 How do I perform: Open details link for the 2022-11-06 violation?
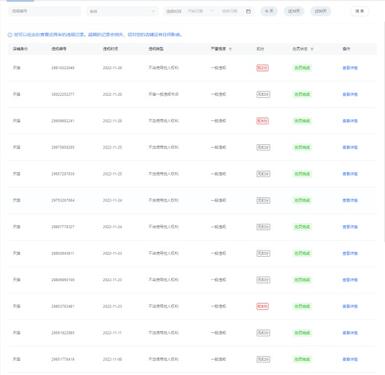click(350, 359)
